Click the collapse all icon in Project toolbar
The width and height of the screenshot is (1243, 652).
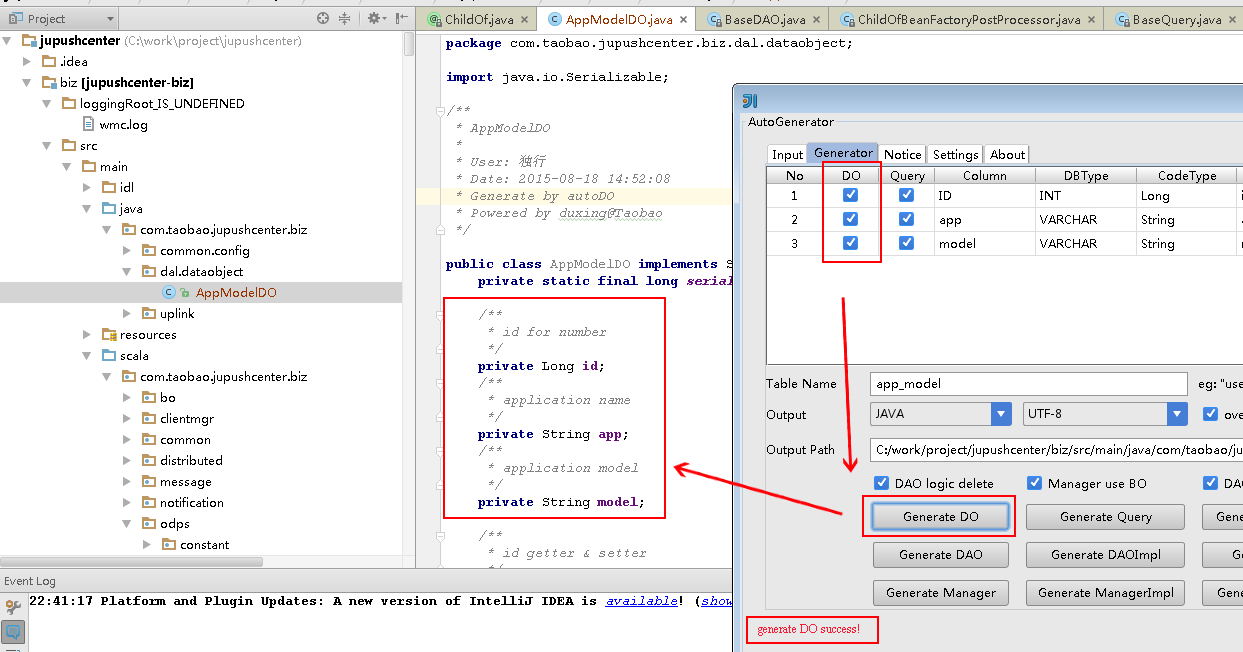pos(345,18)
